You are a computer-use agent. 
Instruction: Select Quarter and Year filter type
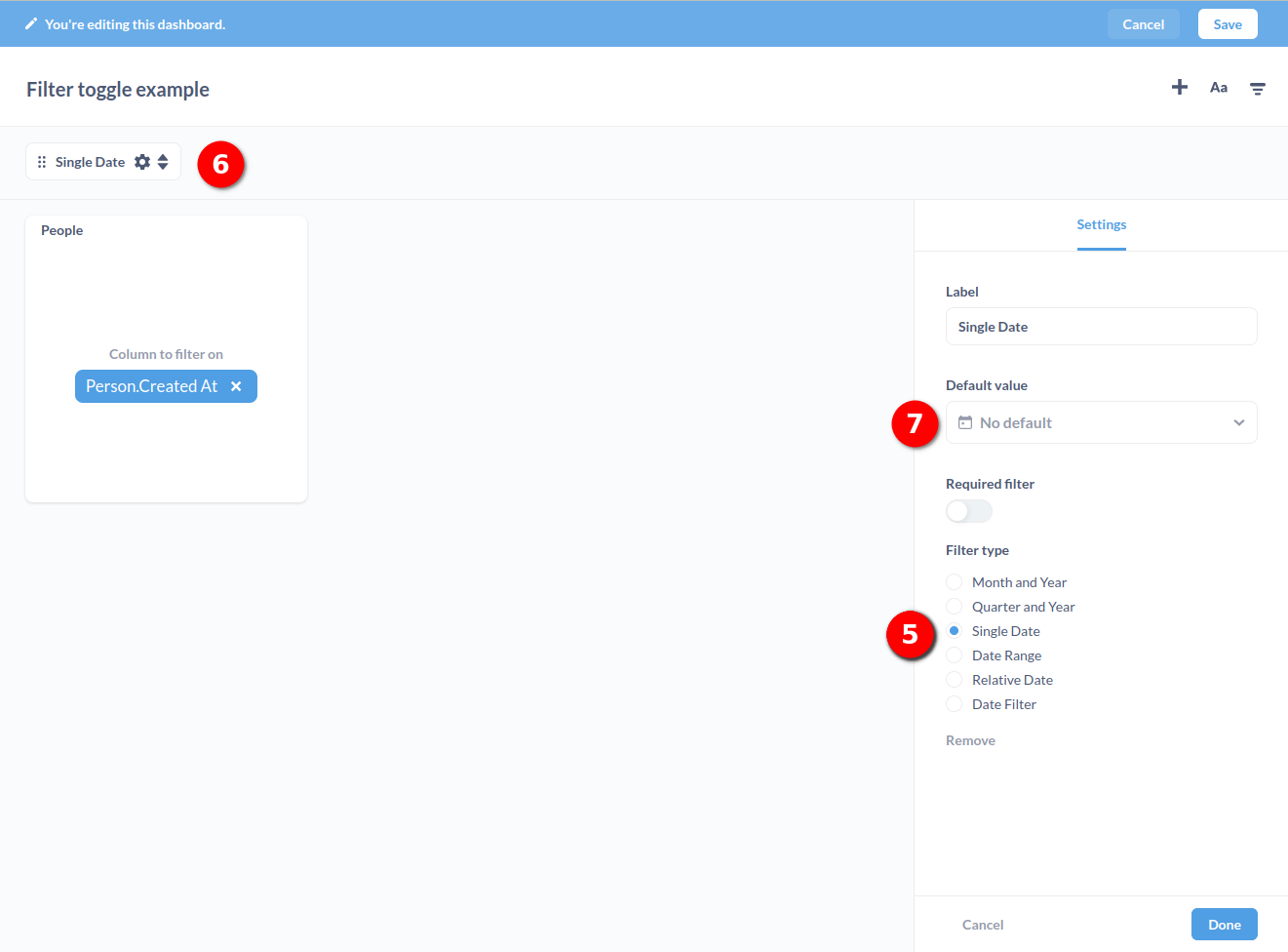click(955, 607)
